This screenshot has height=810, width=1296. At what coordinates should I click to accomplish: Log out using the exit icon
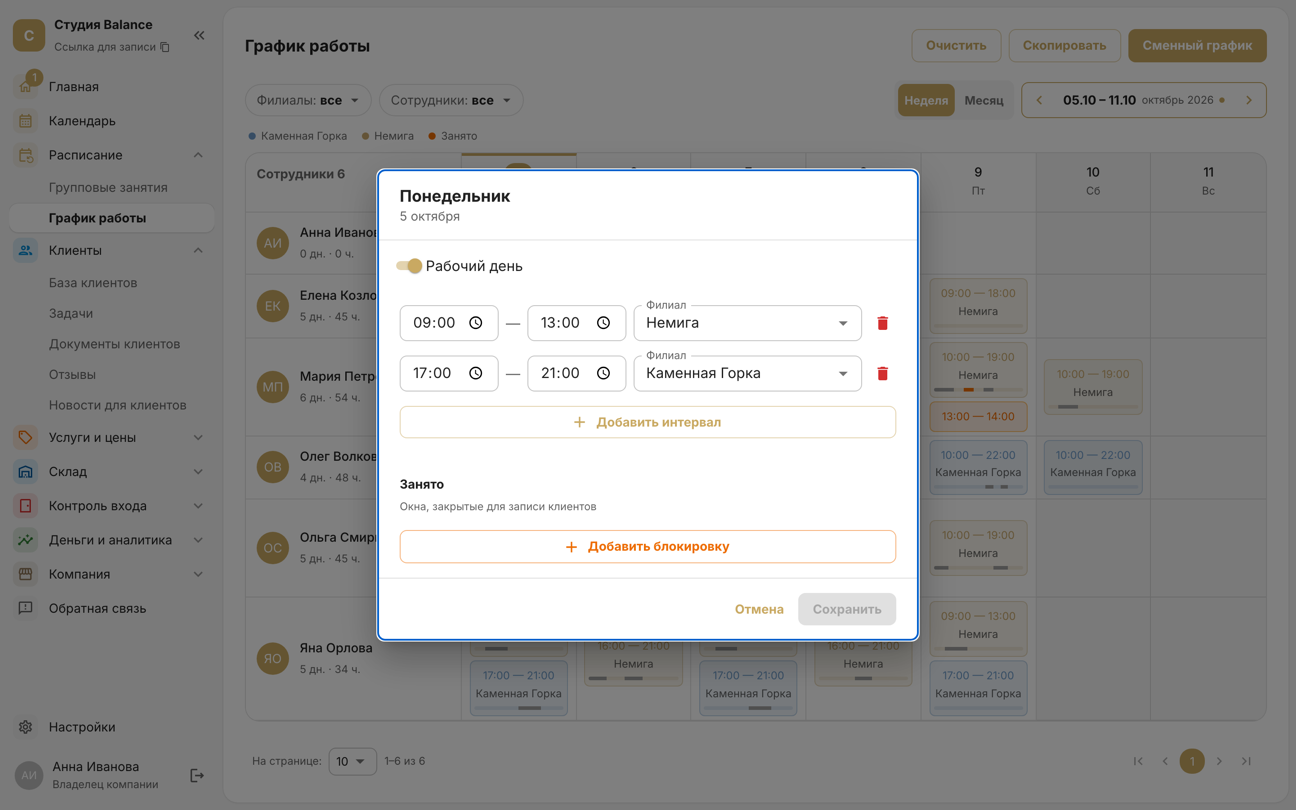tap(197, 775)
